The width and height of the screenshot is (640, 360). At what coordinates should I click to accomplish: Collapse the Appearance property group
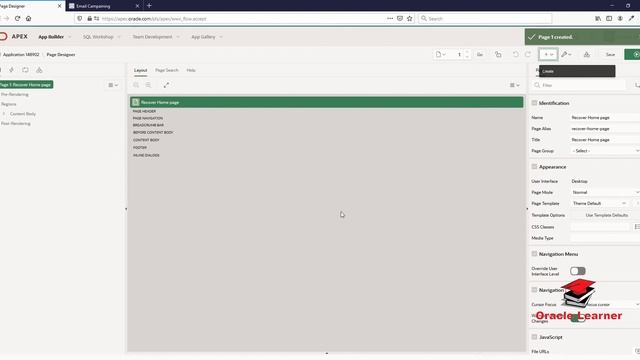point(534,167)
